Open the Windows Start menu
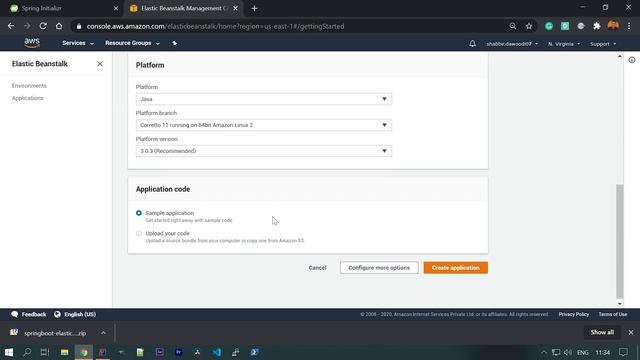The width and height of the screenshot is (640, 360). pyautogui.click(x=9, y=352)
